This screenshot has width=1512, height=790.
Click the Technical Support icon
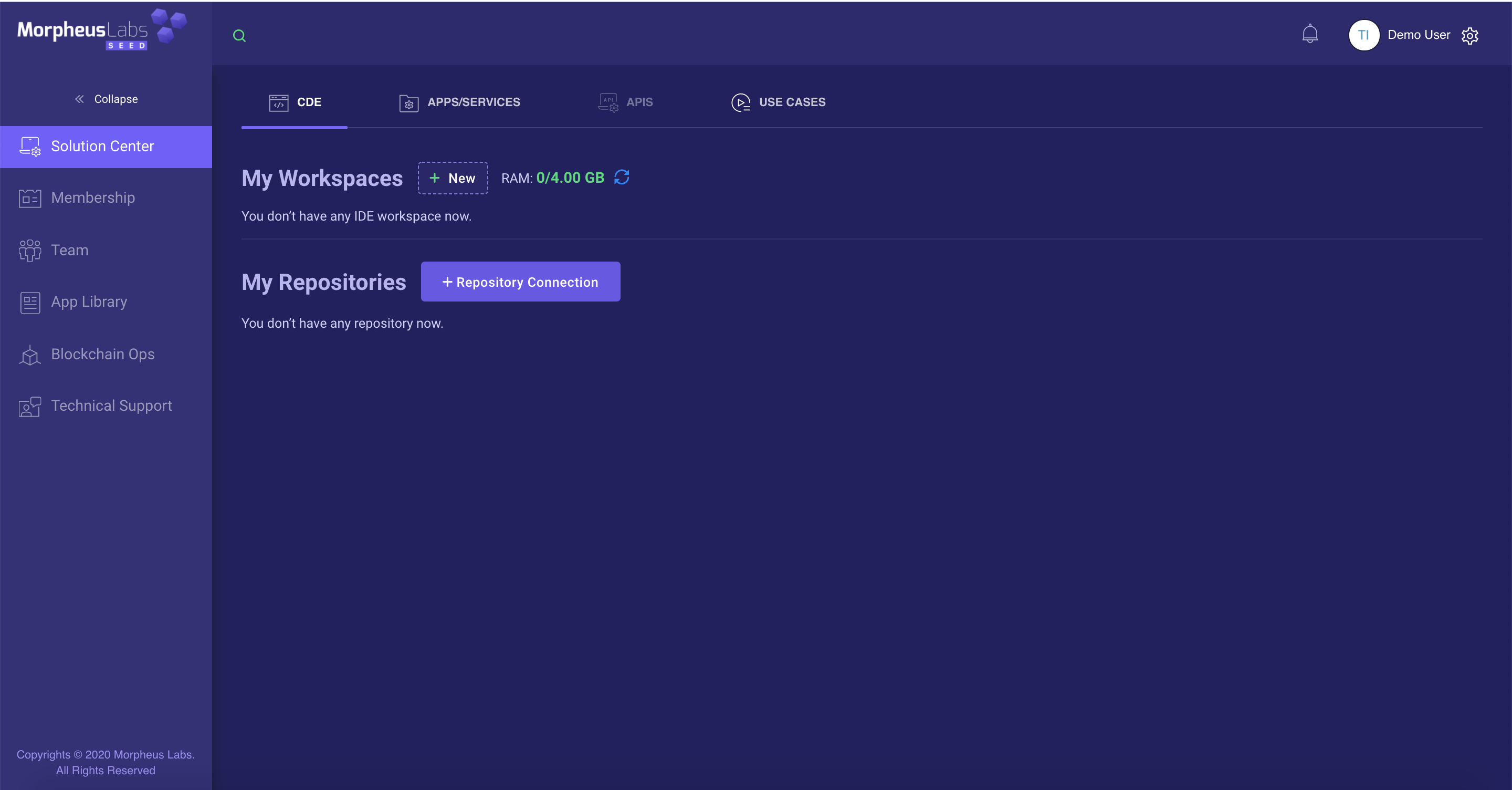pos(29,407)
